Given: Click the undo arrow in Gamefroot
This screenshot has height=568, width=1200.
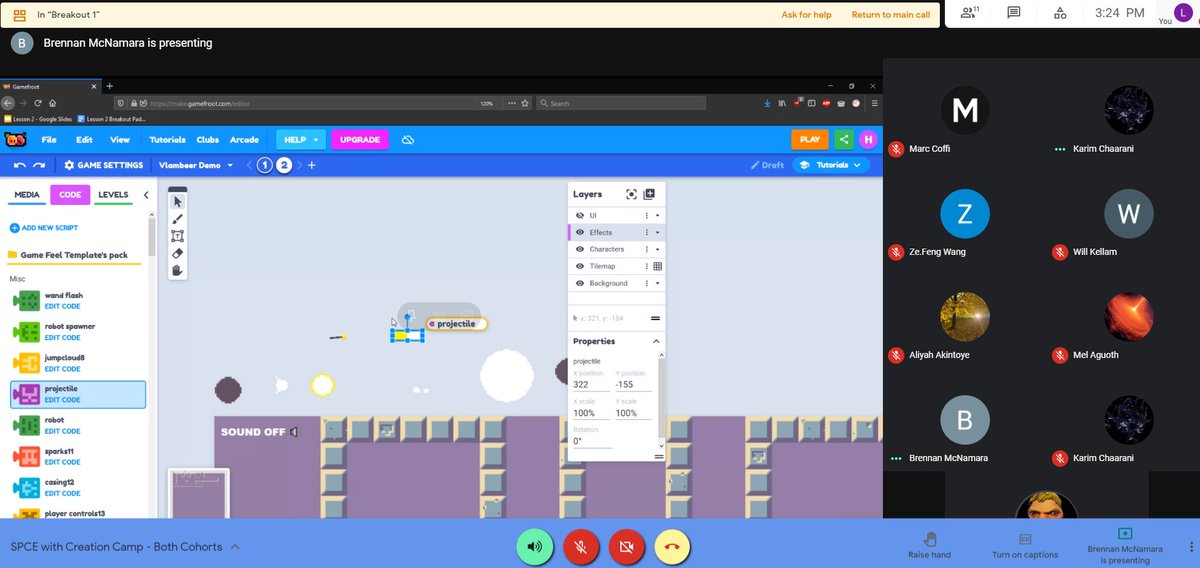Looking at the screenshot, I should [20, 165].
